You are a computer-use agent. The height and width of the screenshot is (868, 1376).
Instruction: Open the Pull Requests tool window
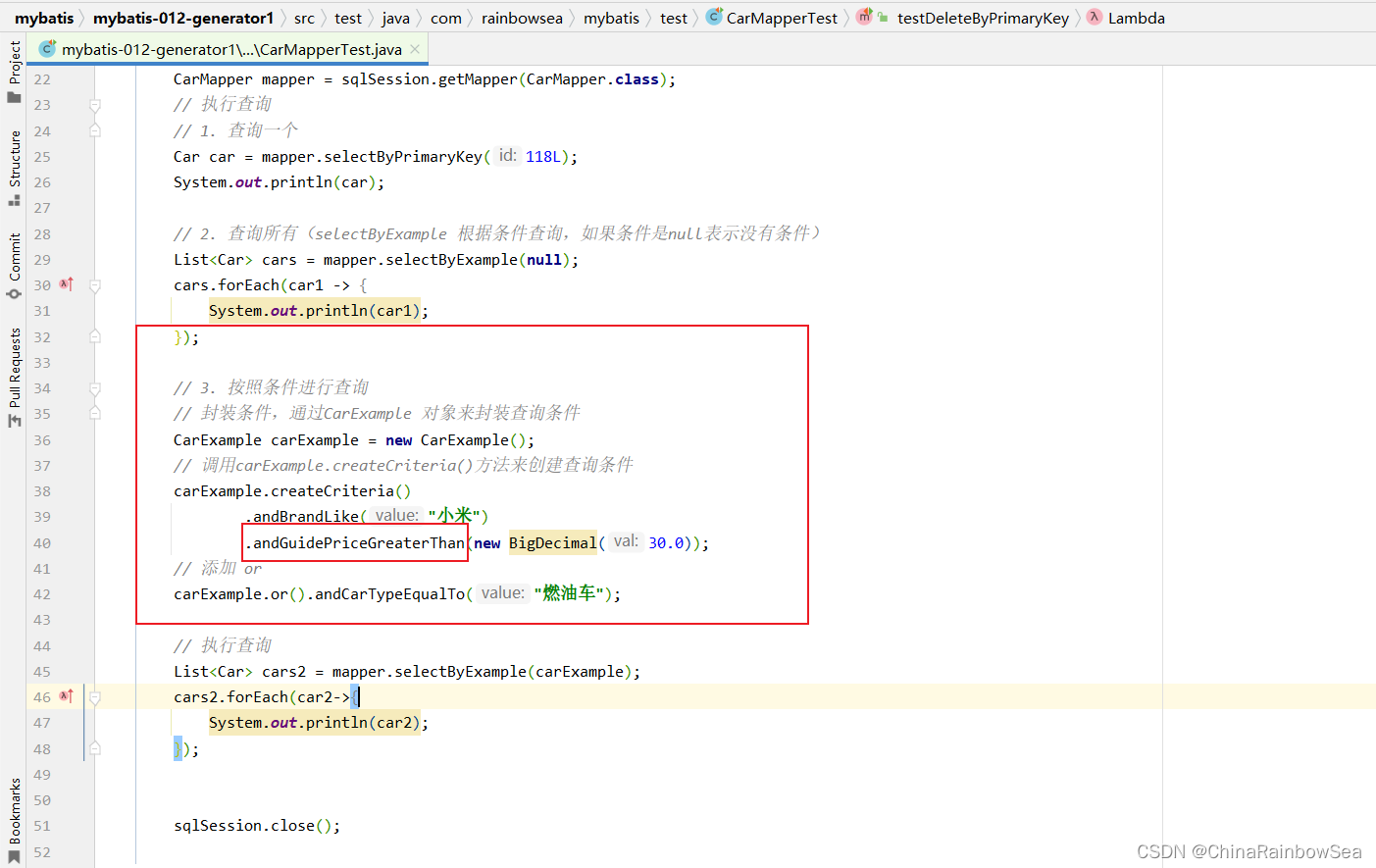point(14,378)
